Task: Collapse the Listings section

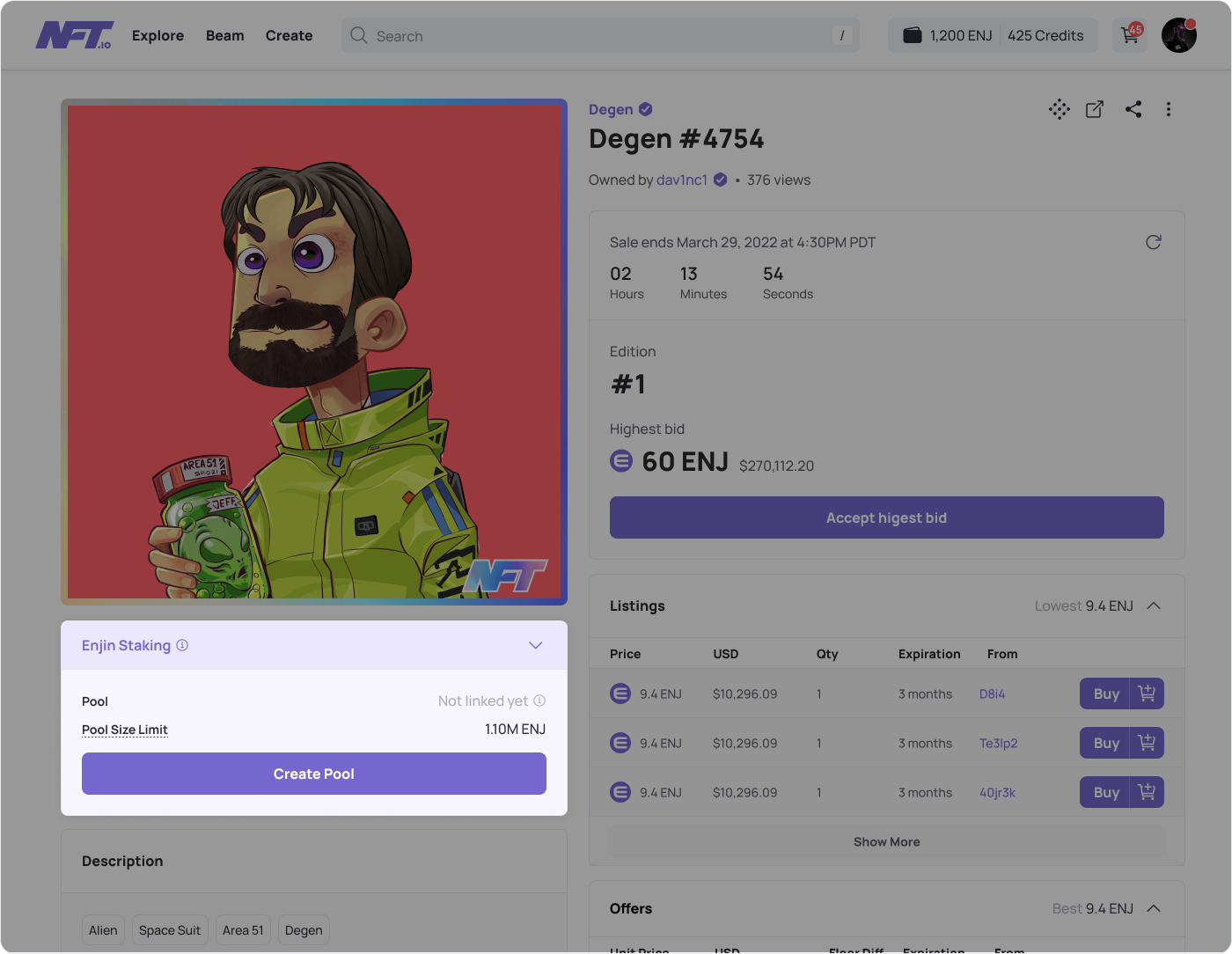Action: [1154, 605]
